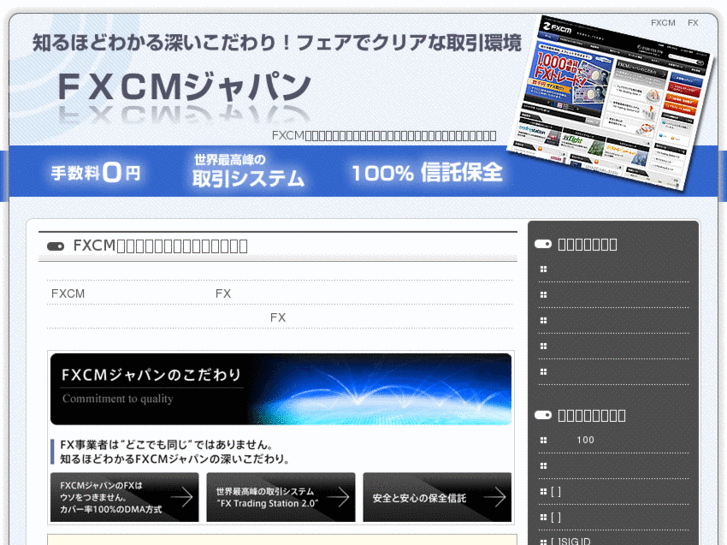Click the 100% 信託保全 text in the blue band
The height and width of the screenshot is (545, 727).
[427, 173]
